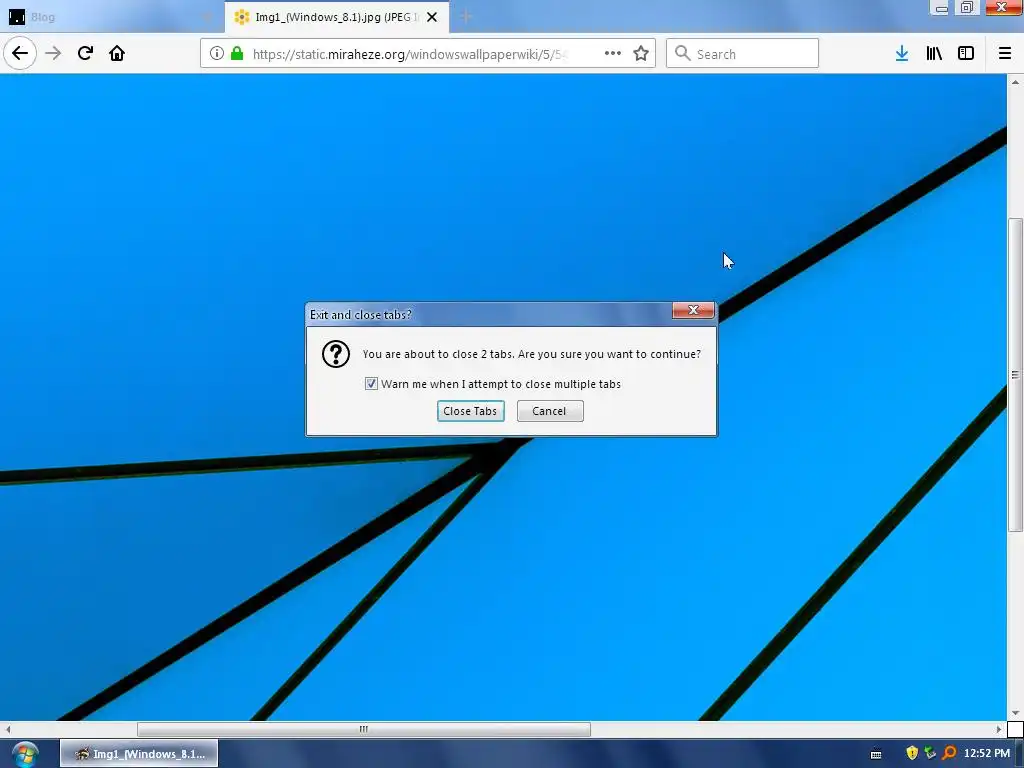Show site information via the info icon
Screen dimensions: 1024x768
(217, 54)
